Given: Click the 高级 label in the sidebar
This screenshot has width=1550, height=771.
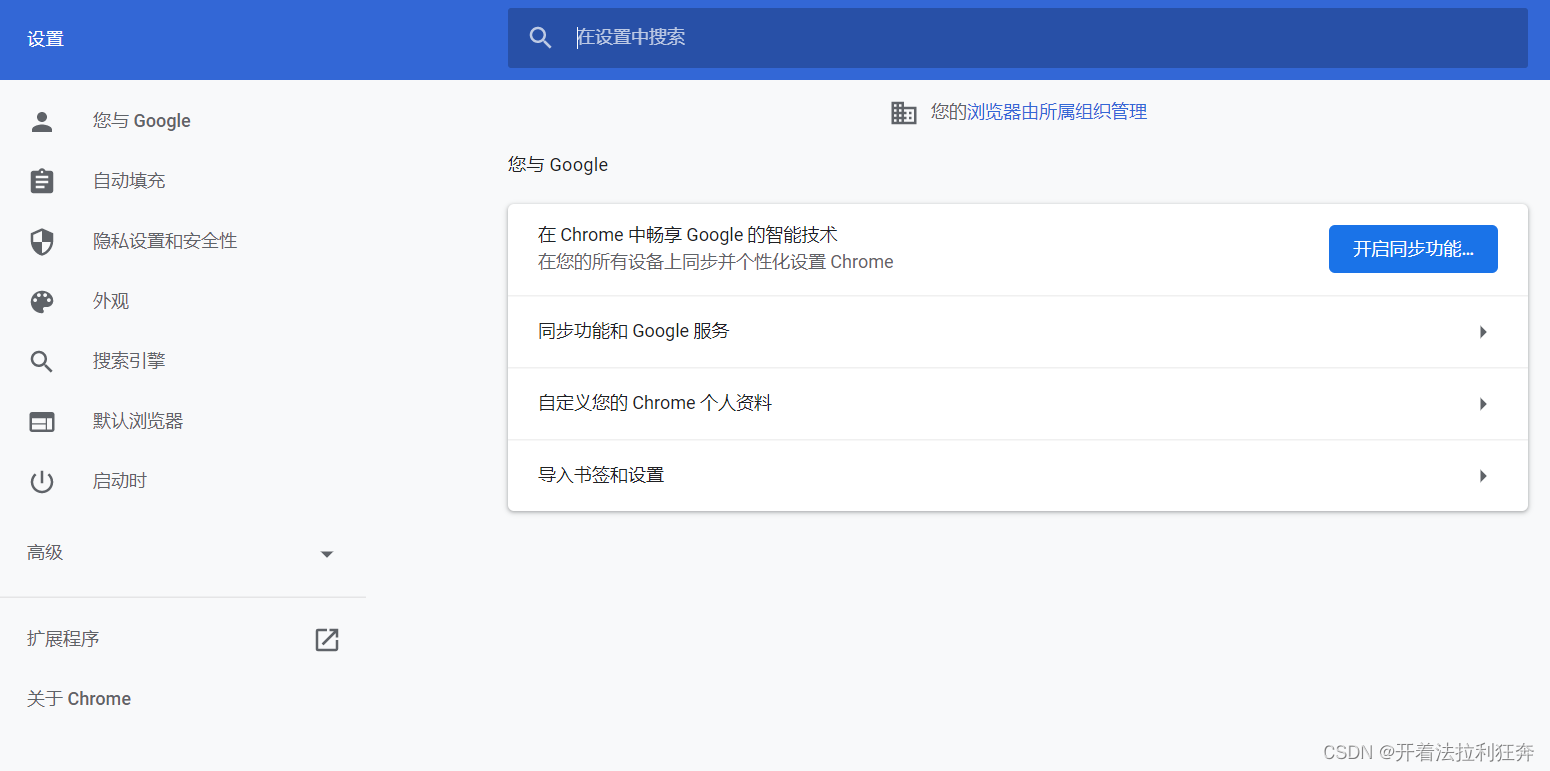Looking at the screenshot, I should pyautogui.click(x=45, y=553).
